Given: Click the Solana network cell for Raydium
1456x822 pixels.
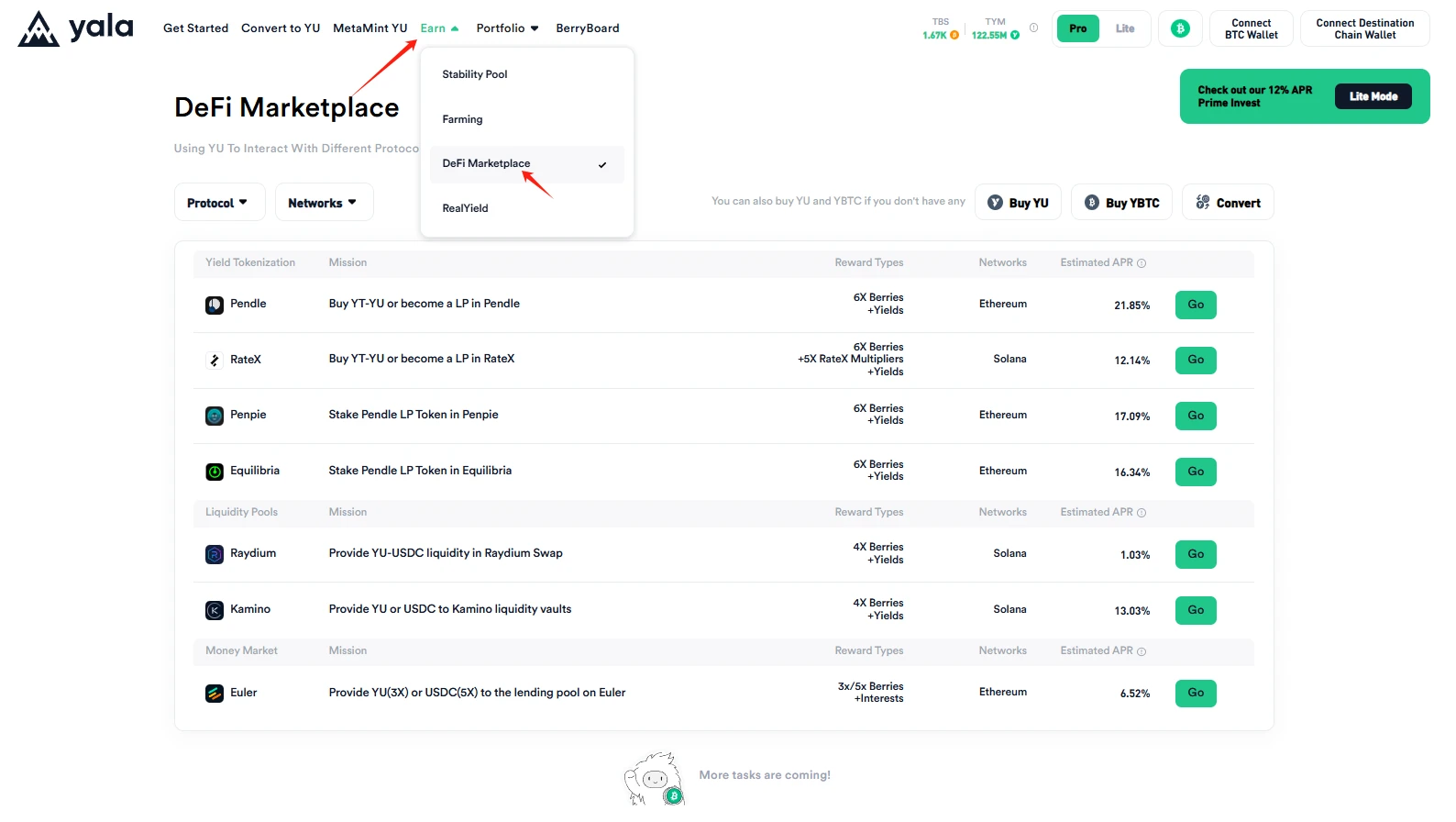Looking at the screenshot, I should tap(1009, 553).
